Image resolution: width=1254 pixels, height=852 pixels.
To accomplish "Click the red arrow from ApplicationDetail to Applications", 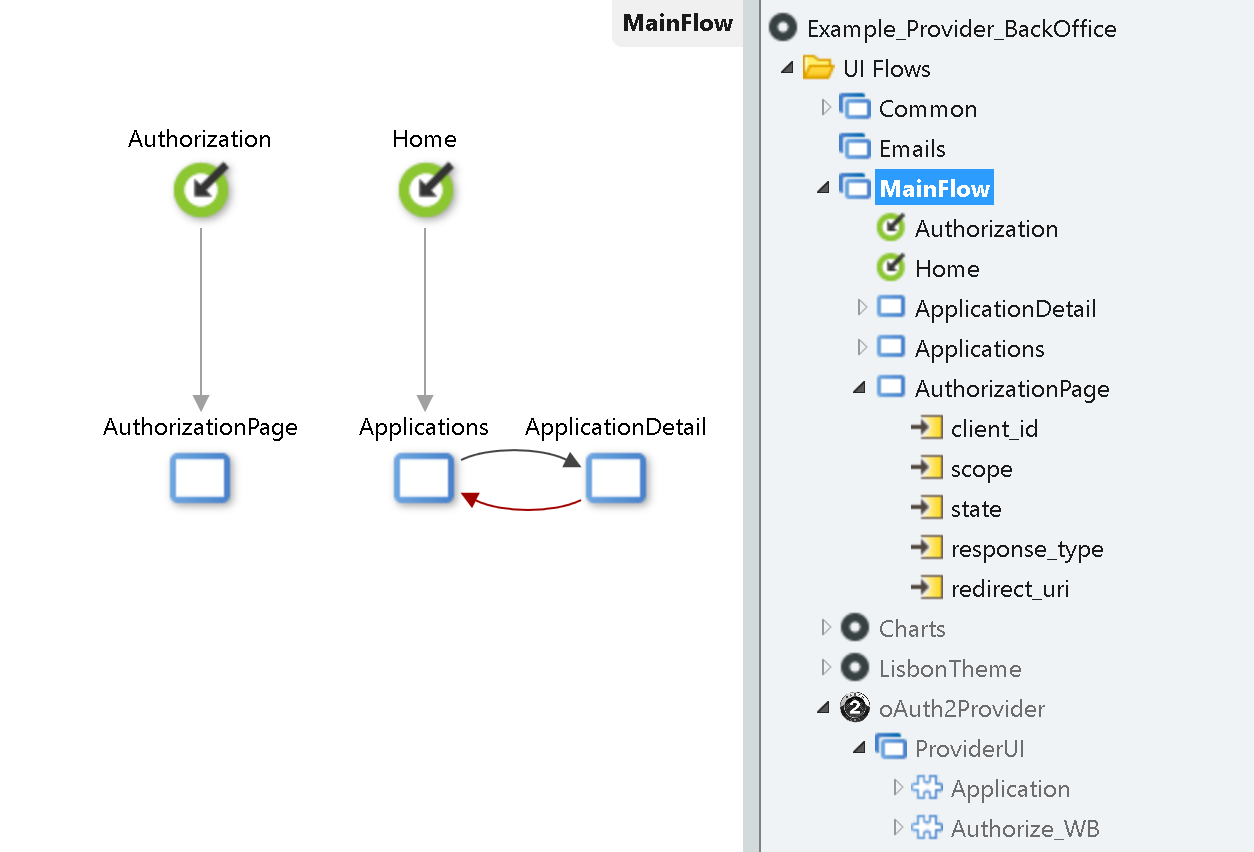I will coord(522,508).
